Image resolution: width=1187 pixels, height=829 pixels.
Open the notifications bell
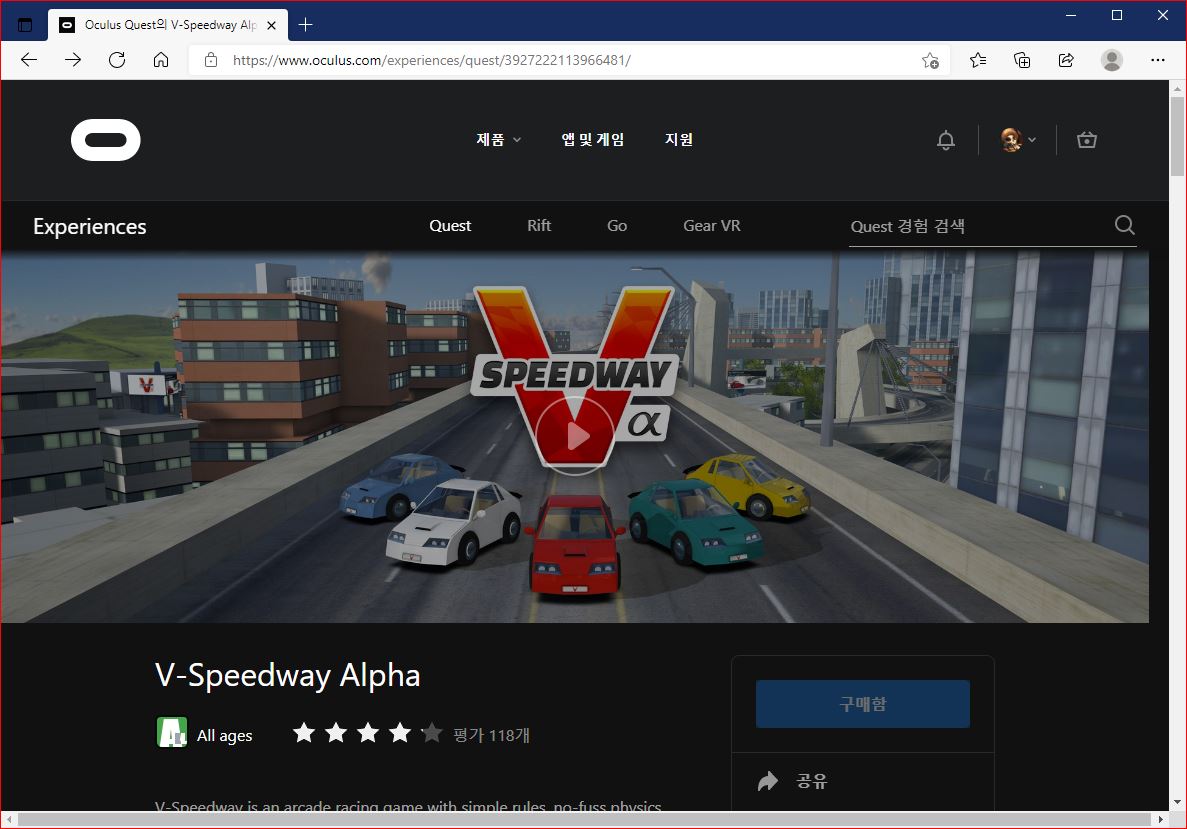tap(946, 140)
